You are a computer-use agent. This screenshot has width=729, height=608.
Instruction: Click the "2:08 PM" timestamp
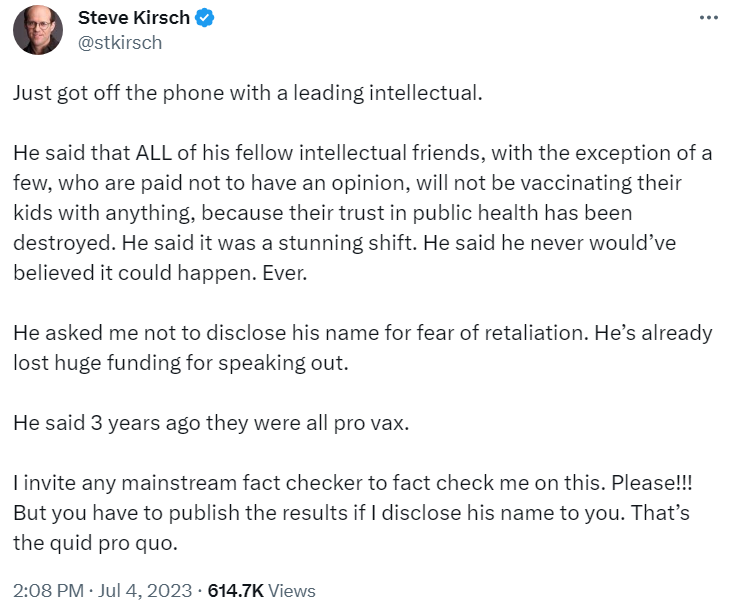pos(48,590)
